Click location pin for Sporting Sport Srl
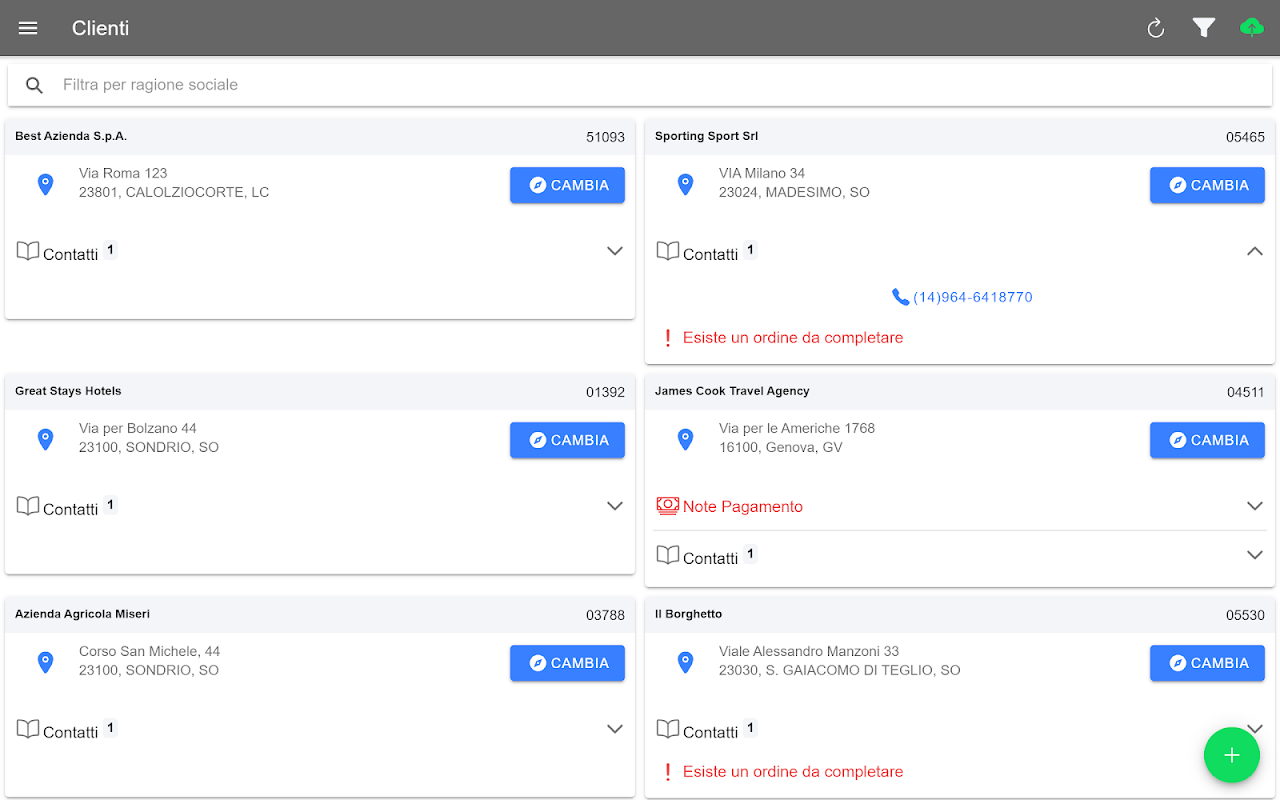 tap(685, 184)
